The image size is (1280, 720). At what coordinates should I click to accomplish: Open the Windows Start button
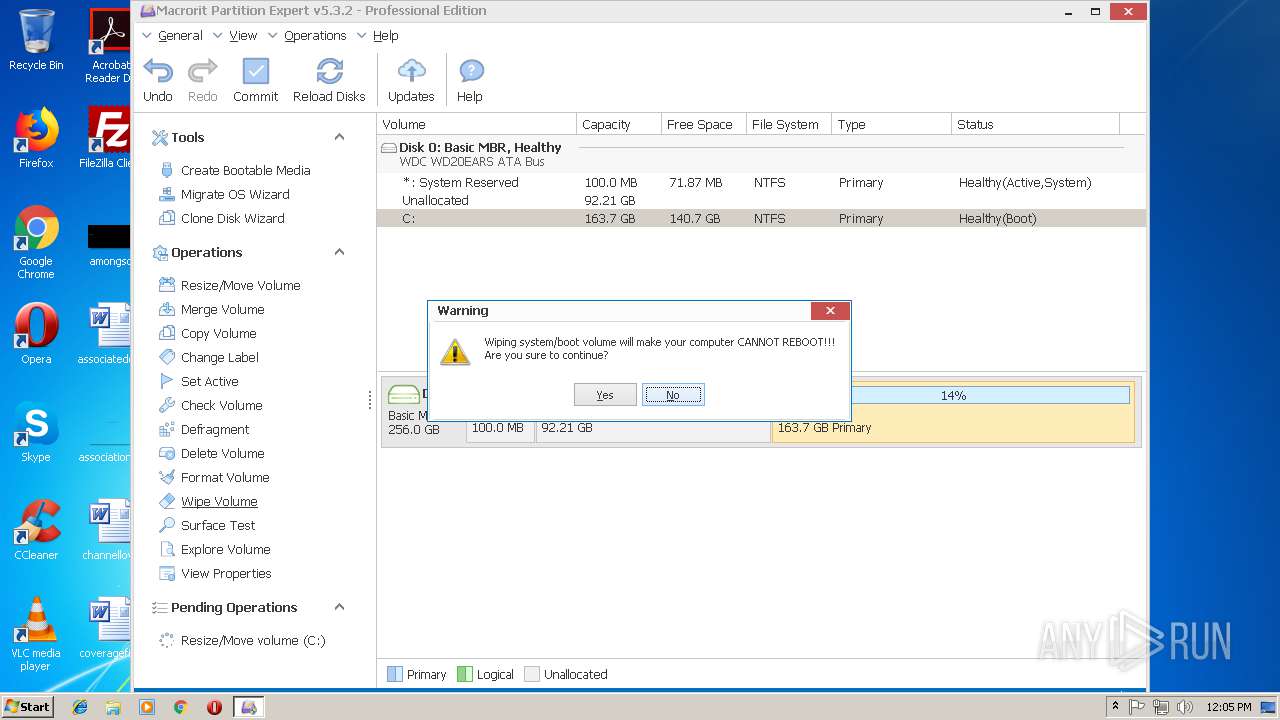click(27, 706)
